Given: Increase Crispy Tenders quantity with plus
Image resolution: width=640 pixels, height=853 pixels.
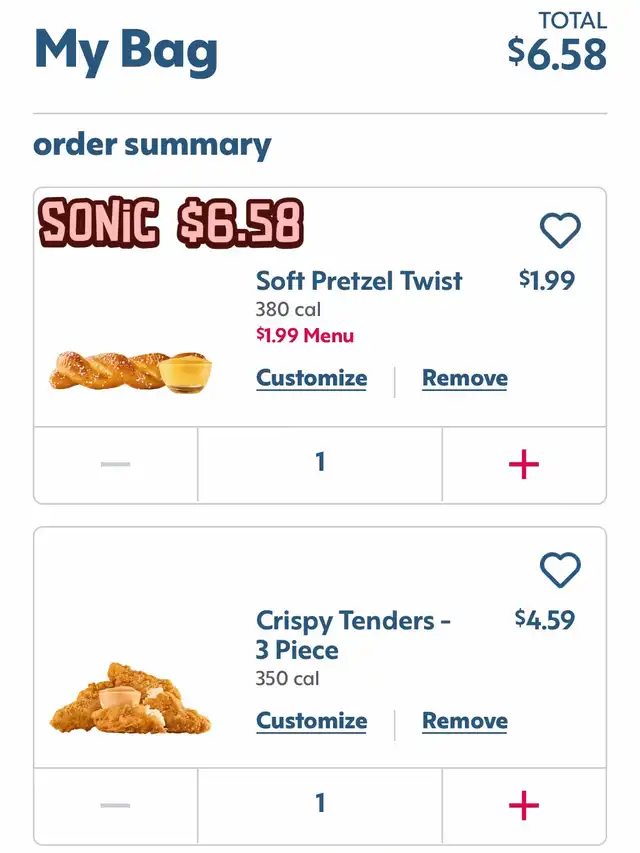Looking at the screenshot, I should point(524,805).
